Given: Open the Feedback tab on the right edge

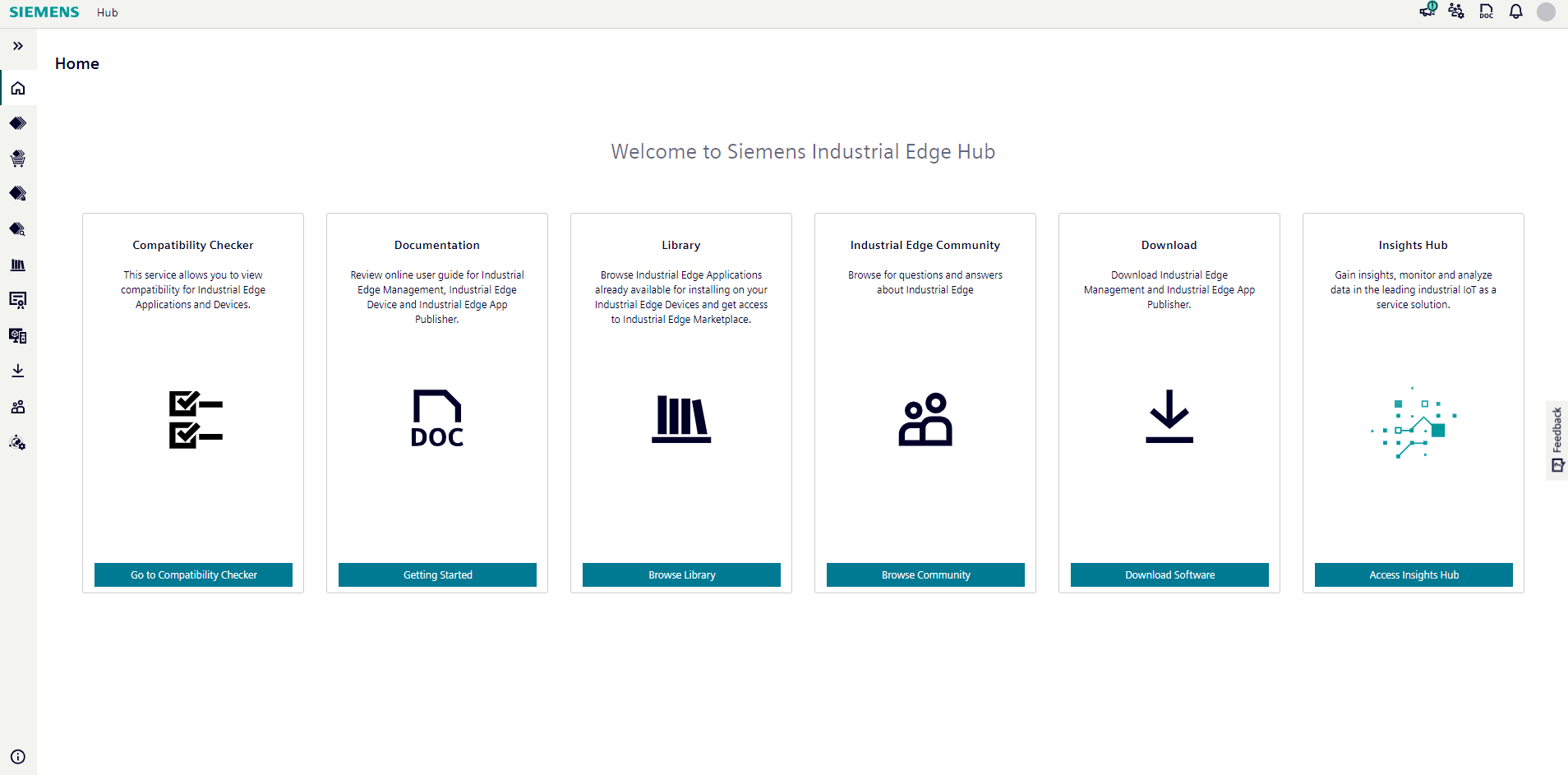Looking at the screenshot, I should 1557,441.
